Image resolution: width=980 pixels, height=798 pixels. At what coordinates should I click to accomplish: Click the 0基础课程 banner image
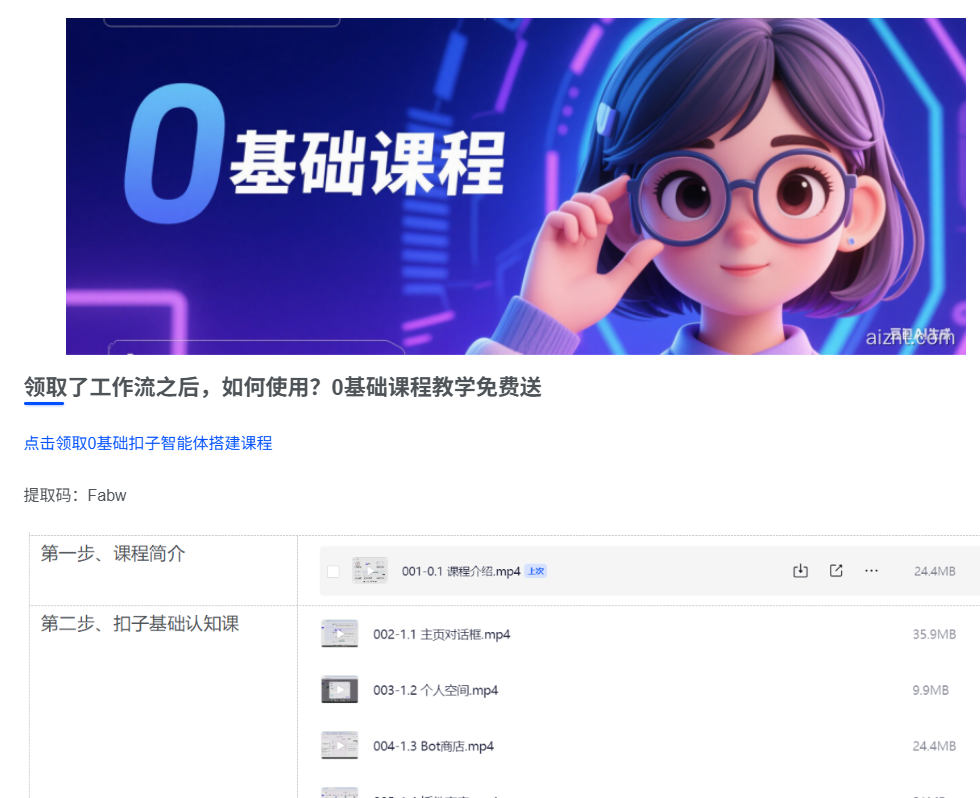tap(516, 186)
